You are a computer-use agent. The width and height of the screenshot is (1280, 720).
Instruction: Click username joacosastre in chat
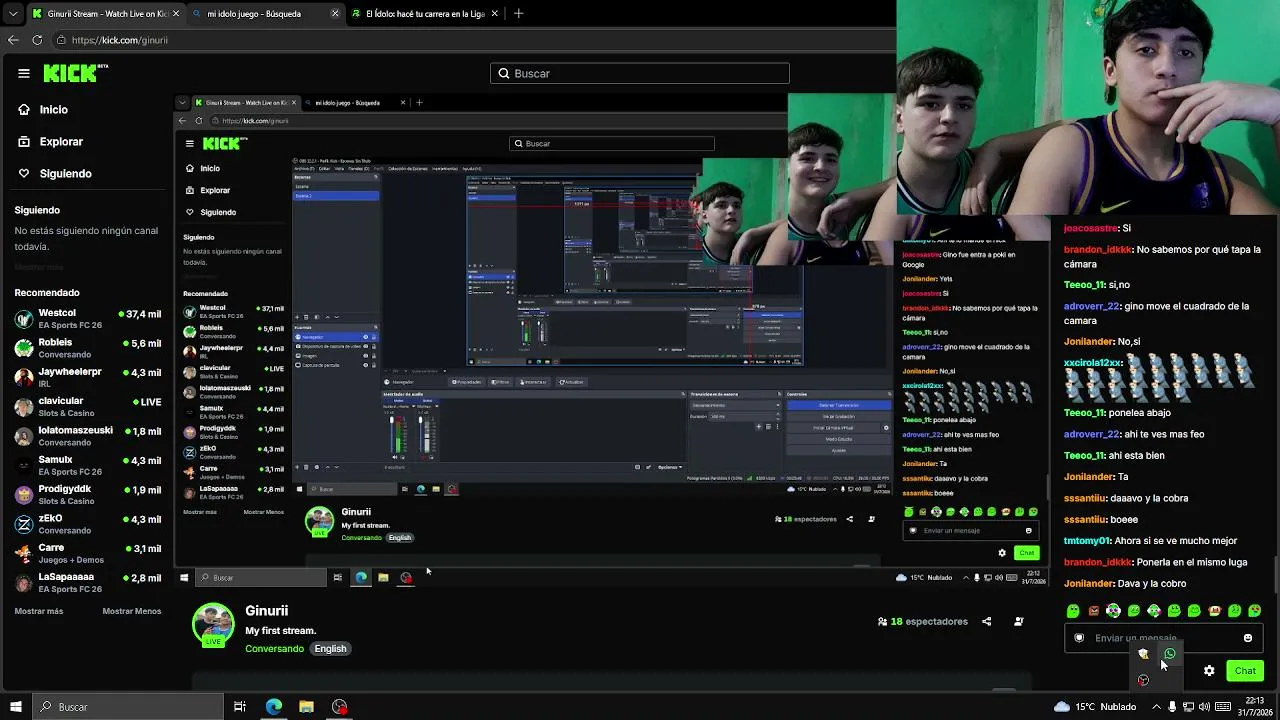click(1090, 228)
